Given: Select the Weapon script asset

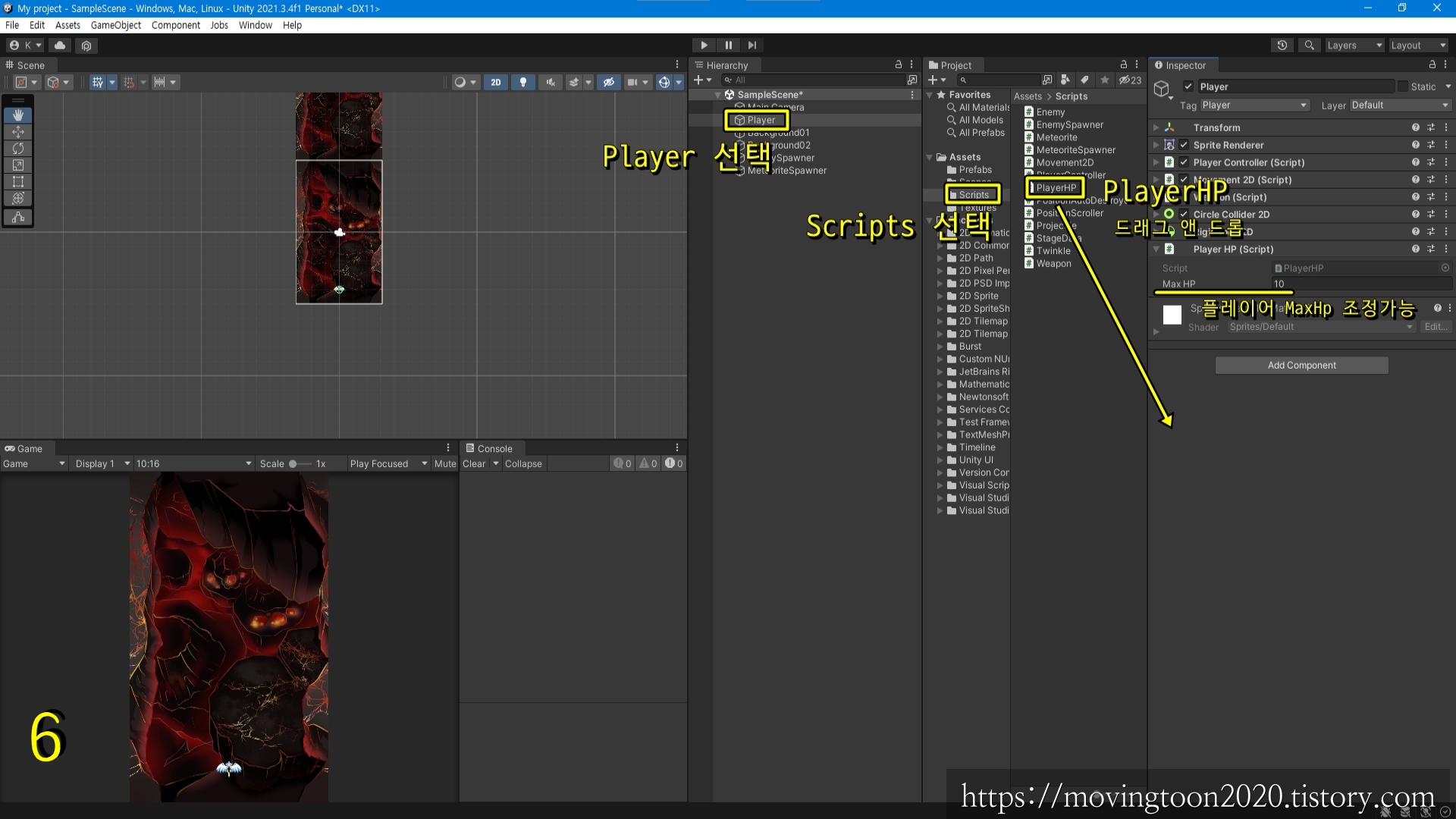Looking at the screenshot, I should (1053, 264).
